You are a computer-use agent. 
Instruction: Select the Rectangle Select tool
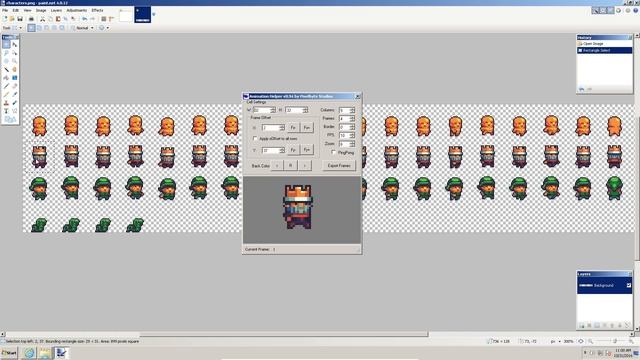[x=6, y=44]
